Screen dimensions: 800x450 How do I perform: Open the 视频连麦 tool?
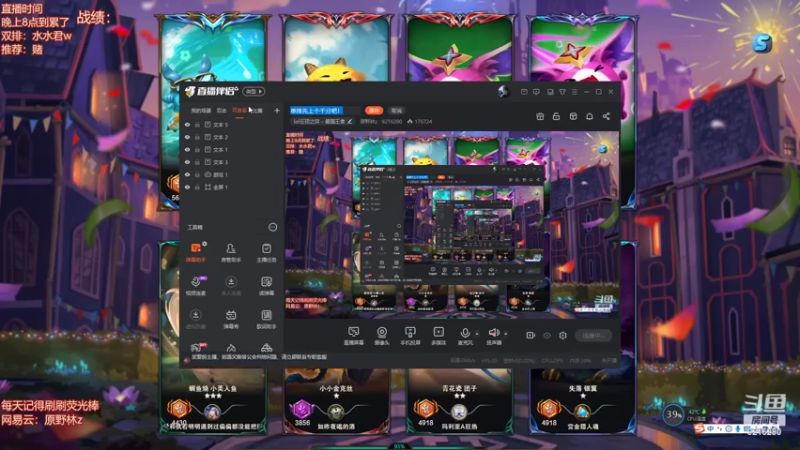195,286
